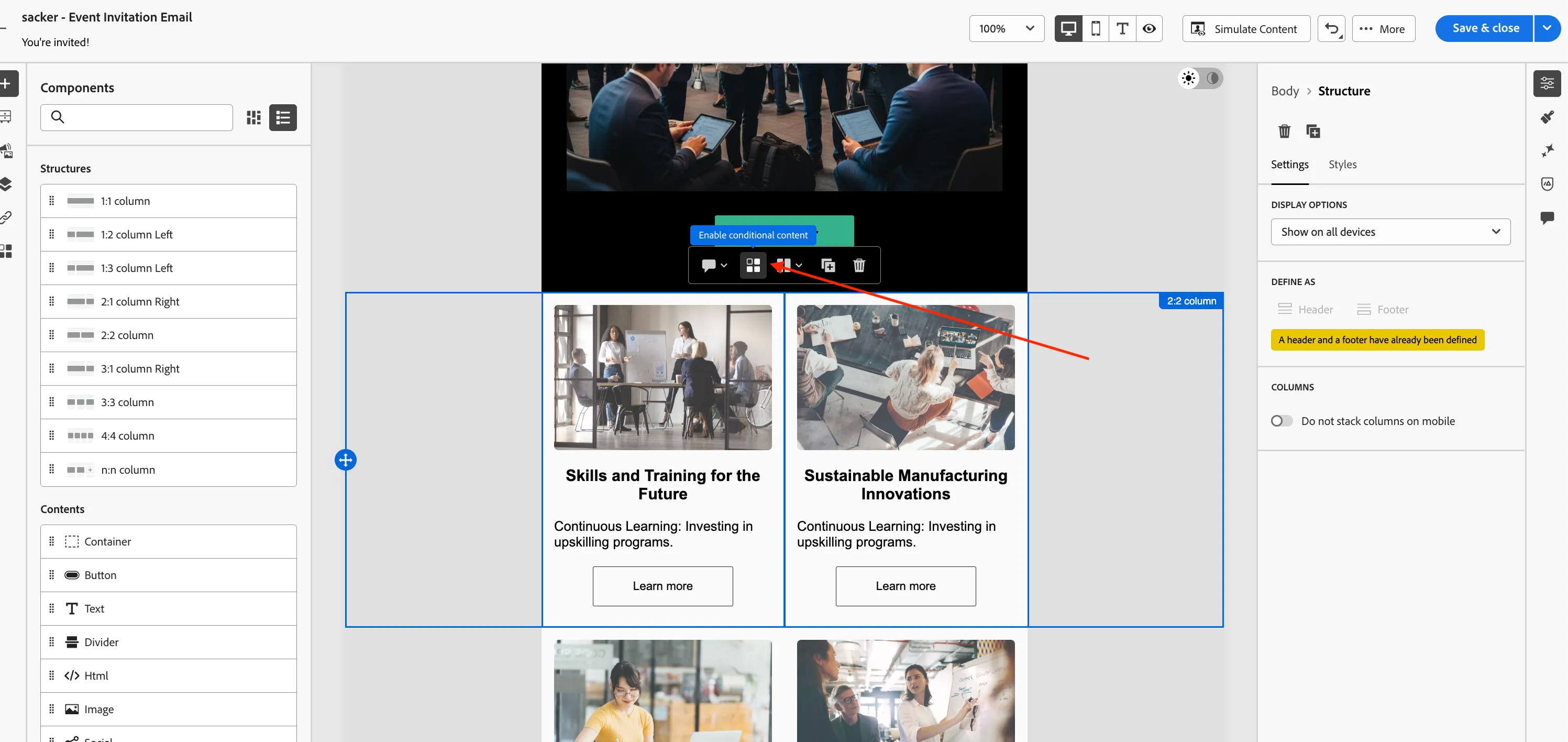
Task: Open layers icon in left sidebar
Action: click(6, 184)
